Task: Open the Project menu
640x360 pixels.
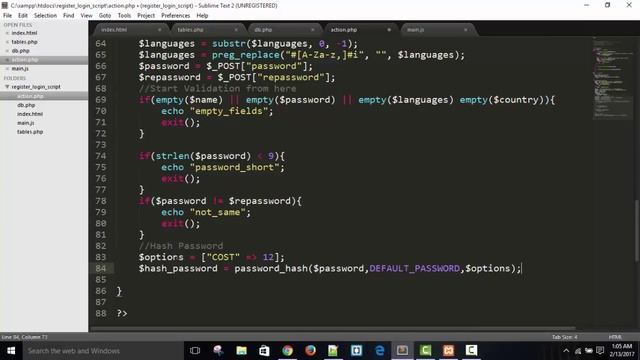Action: point(146,16)
